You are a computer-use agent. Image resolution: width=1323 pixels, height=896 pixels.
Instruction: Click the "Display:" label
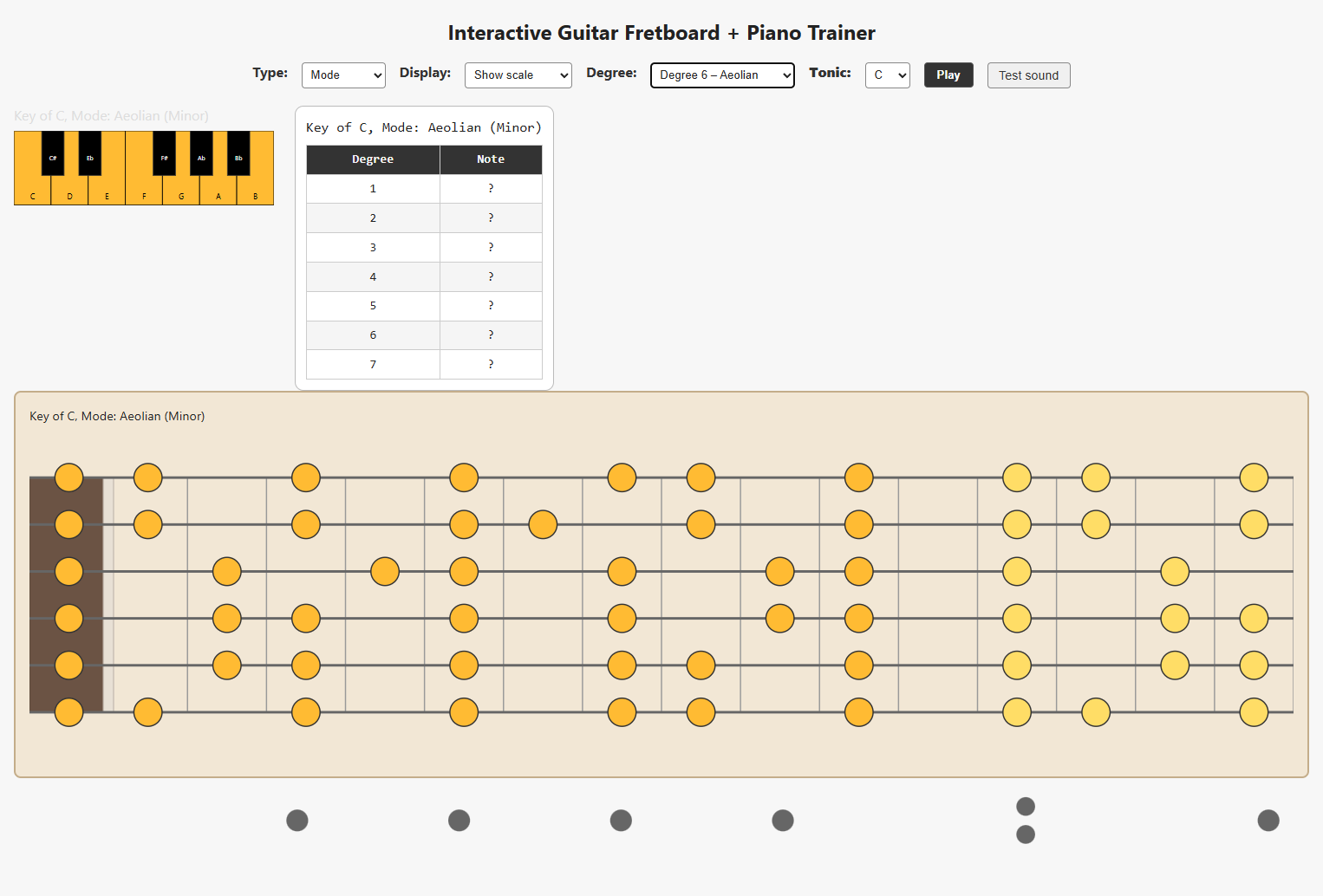pos(425,73)
